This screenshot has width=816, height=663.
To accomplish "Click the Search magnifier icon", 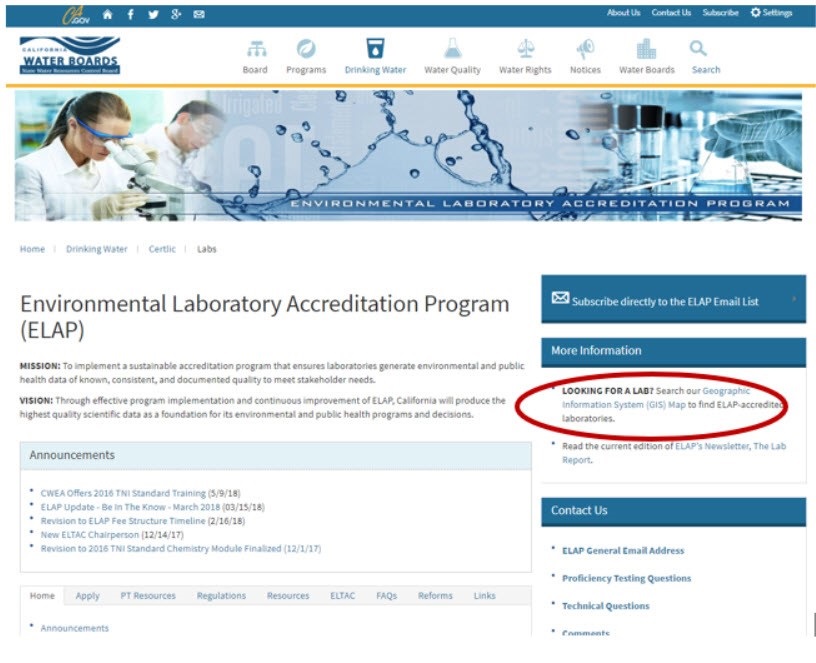I will (x=698, y=48).
